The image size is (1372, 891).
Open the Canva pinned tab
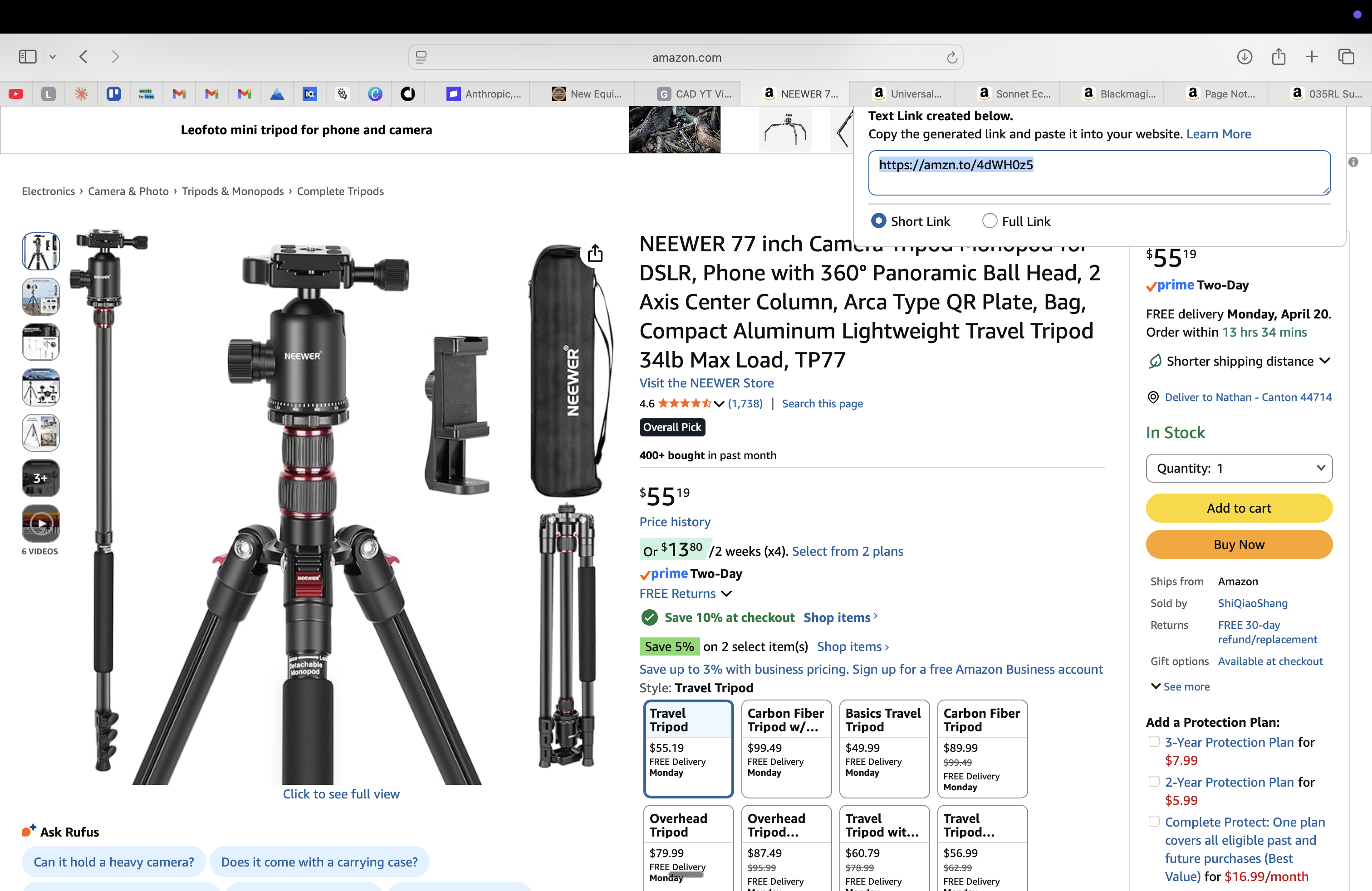click(x=375, y=93)
